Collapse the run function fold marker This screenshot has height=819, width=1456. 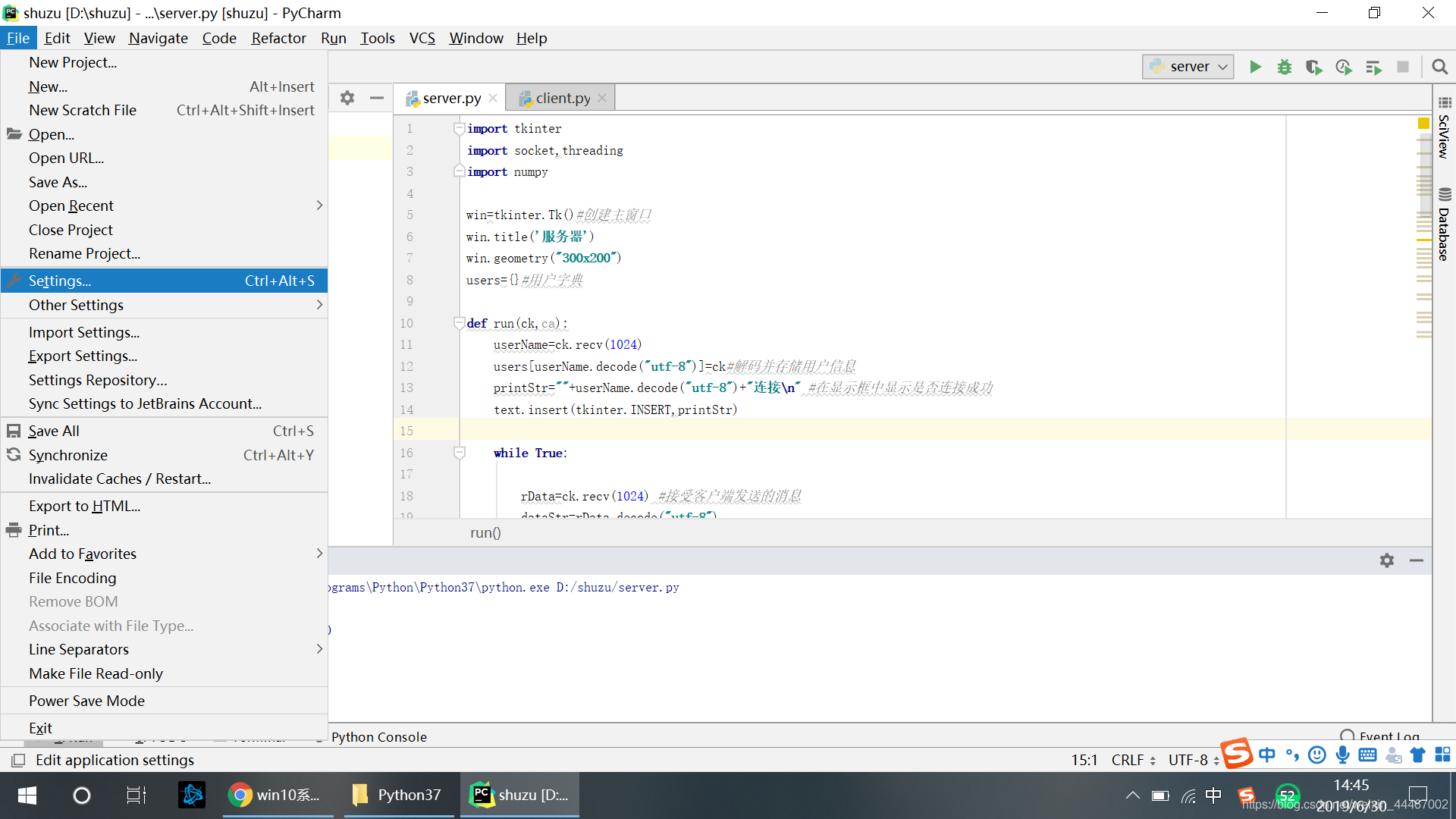[x=459, y=323]
